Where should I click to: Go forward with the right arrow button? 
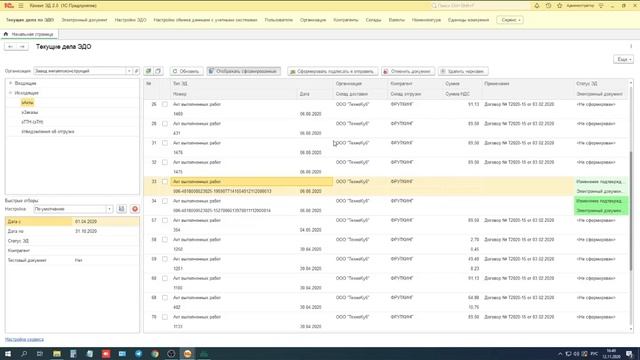coord(22,47)
